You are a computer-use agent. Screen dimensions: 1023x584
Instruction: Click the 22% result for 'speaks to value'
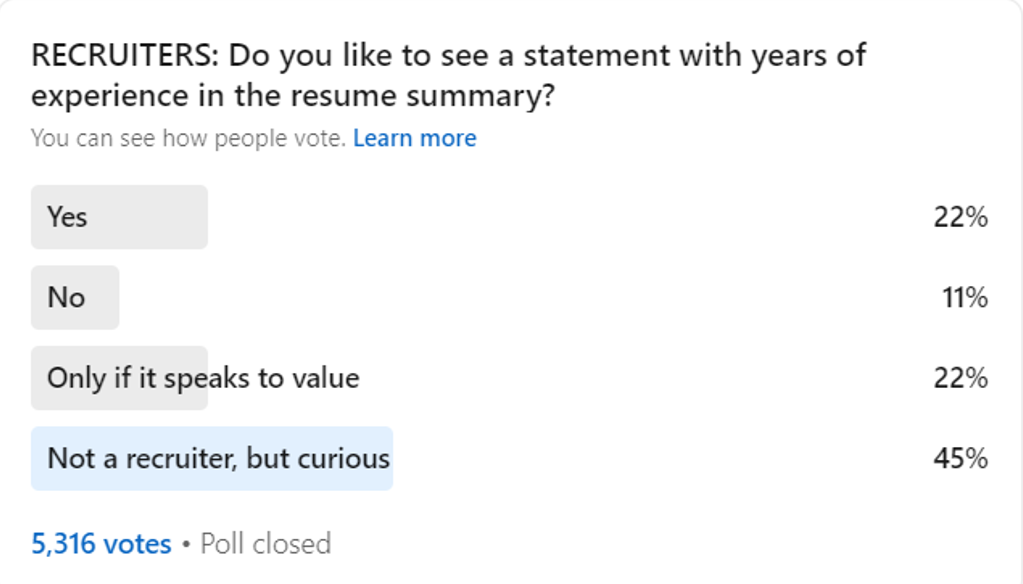click(x=960, y=378)
